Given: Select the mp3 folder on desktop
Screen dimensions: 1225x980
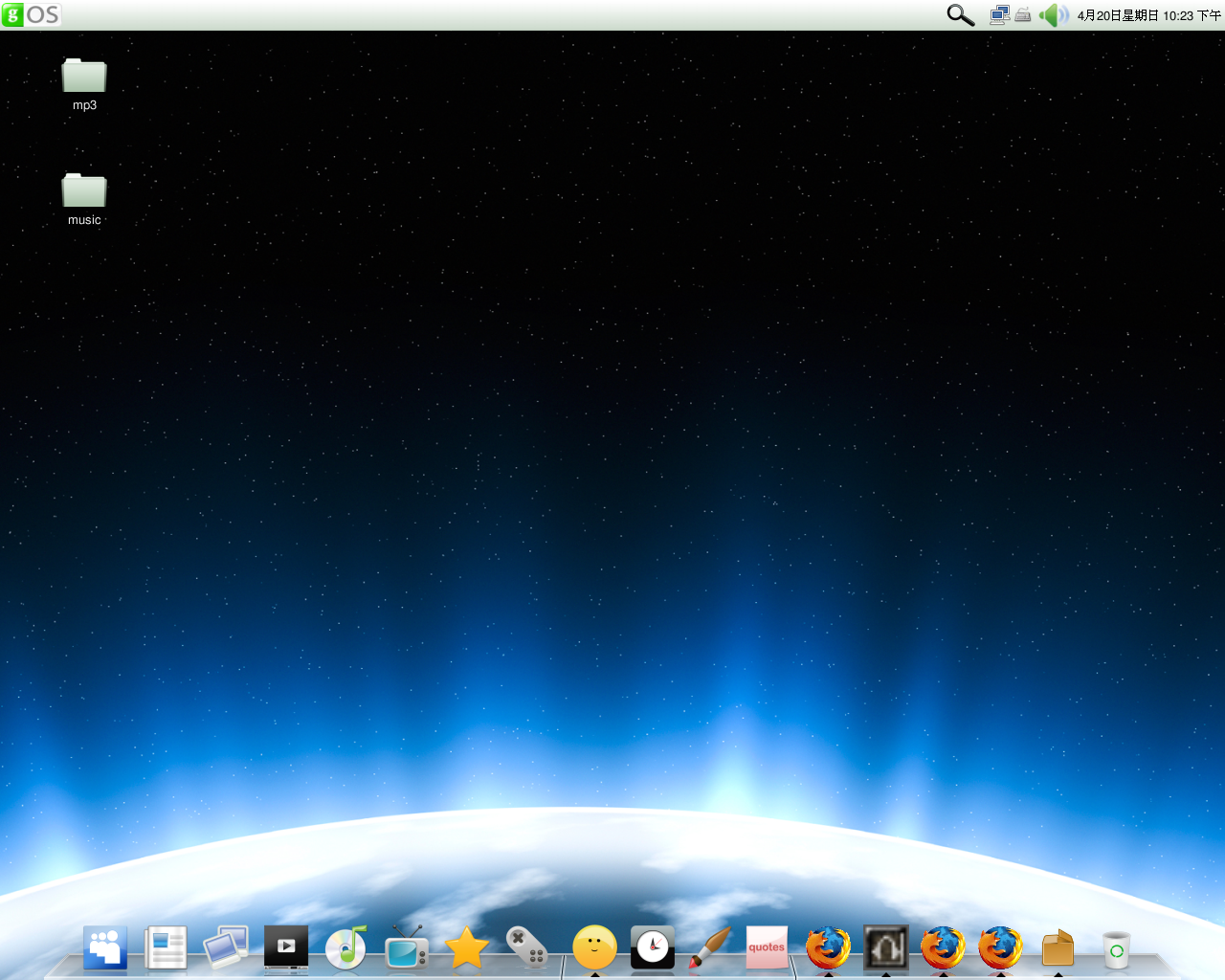Looking at the screenshot, I should [x=84, y=84].
